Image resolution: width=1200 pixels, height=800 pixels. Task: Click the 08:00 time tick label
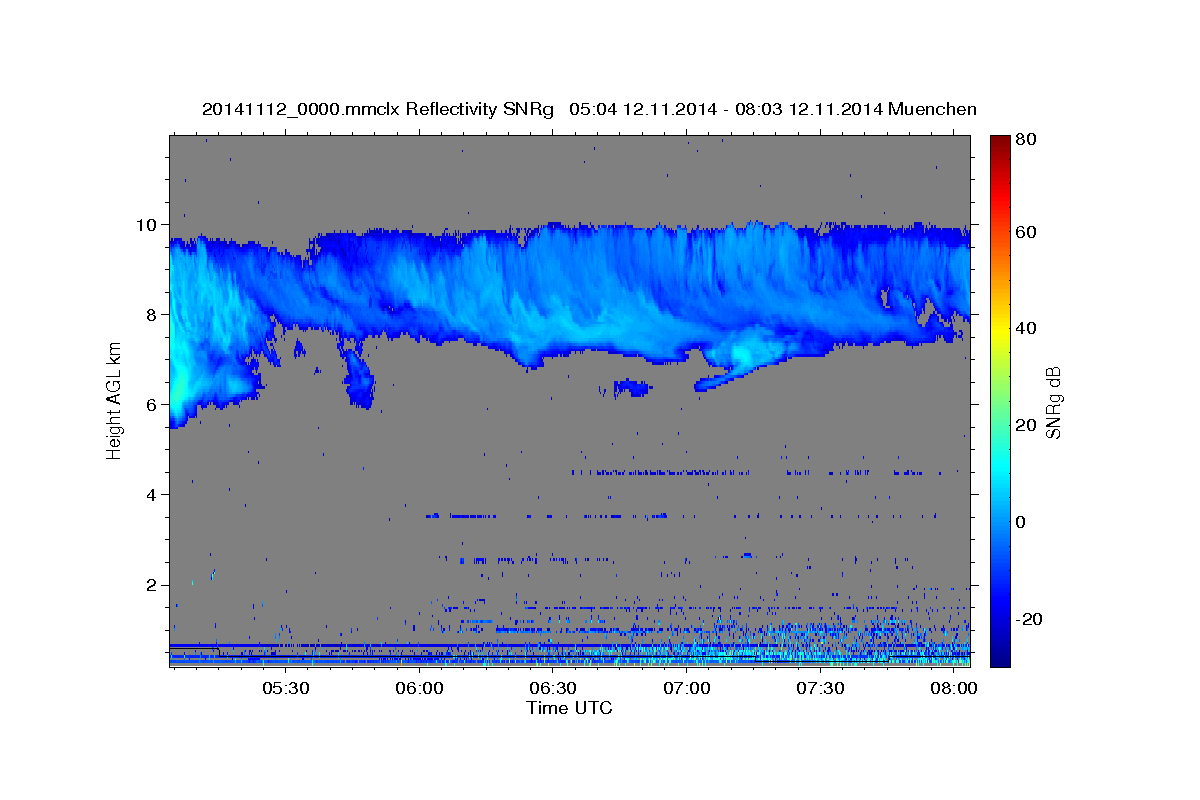point(955,689)
